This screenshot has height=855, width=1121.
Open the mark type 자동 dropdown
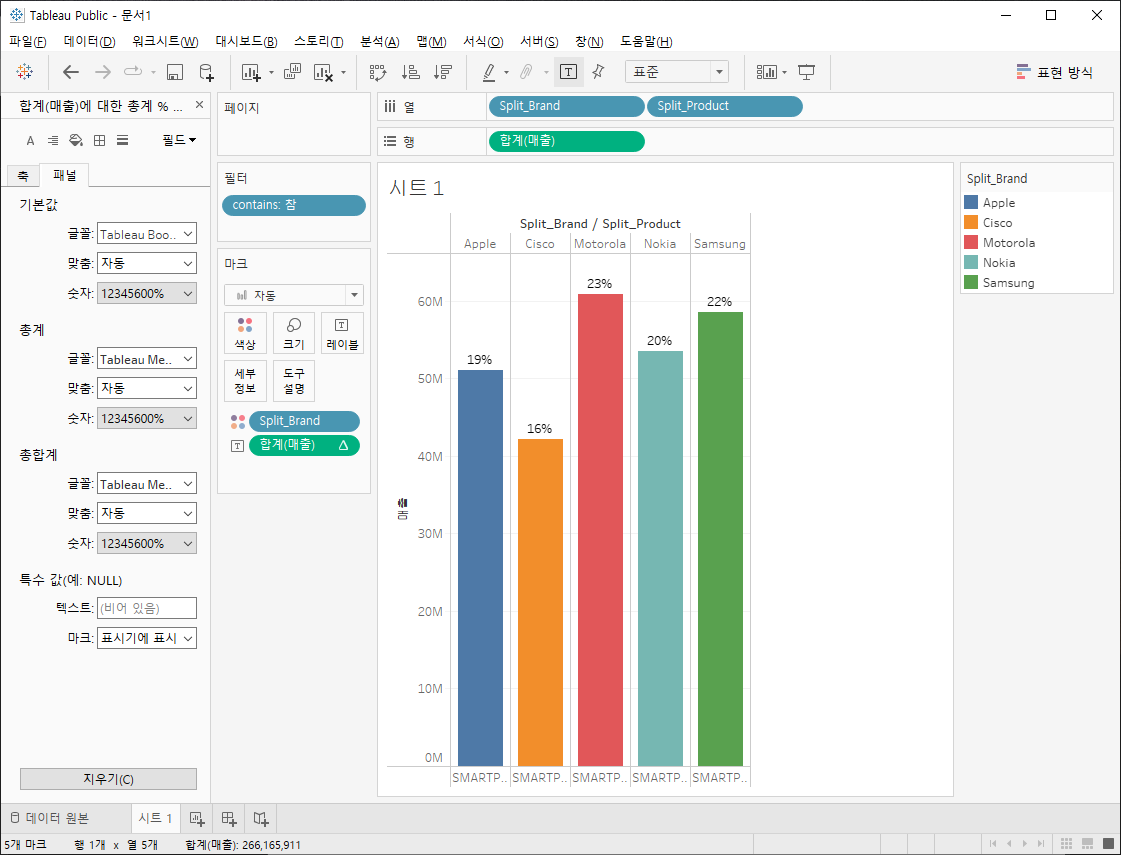click(294, 295)
